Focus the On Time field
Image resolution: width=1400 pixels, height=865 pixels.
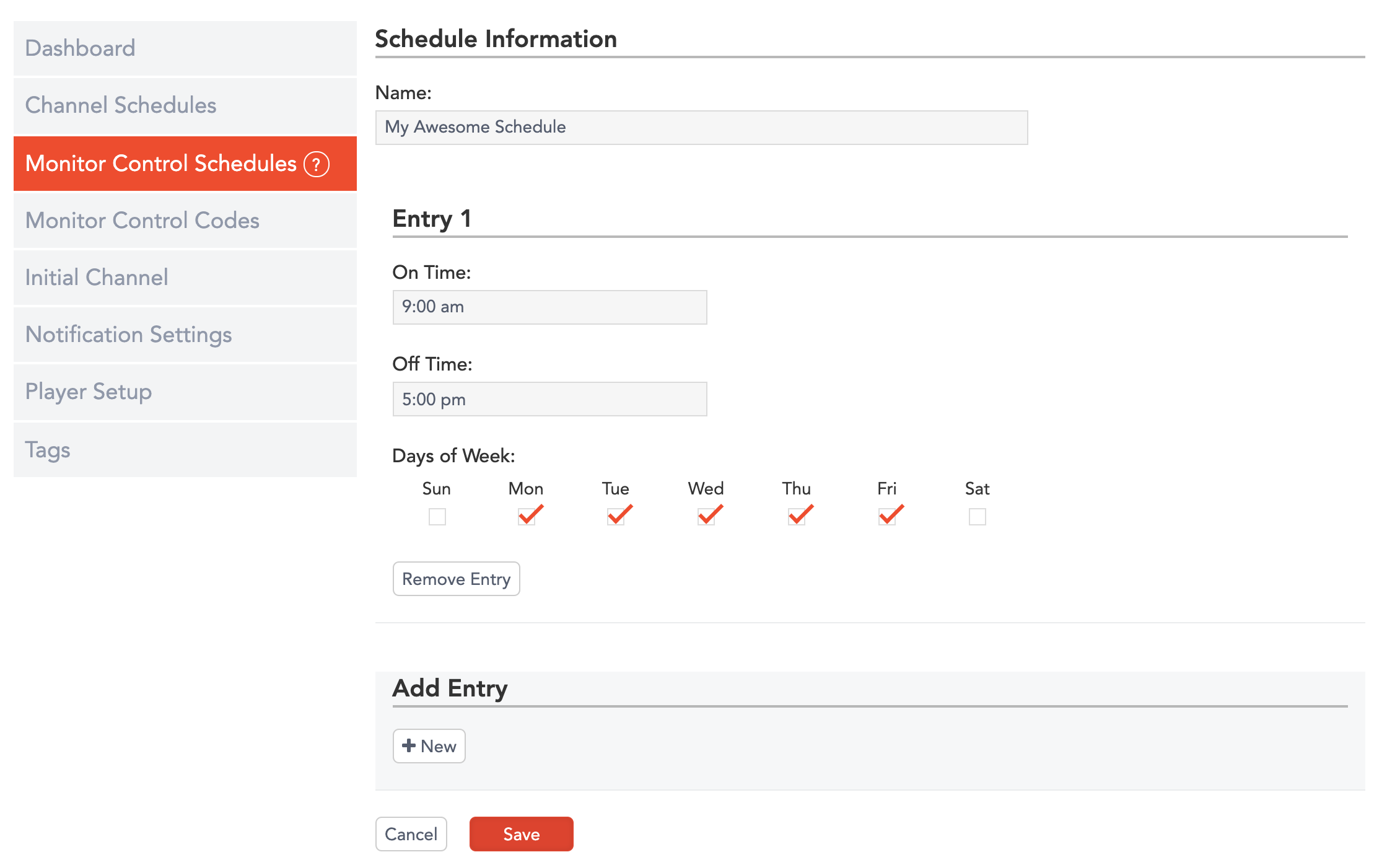550,307
